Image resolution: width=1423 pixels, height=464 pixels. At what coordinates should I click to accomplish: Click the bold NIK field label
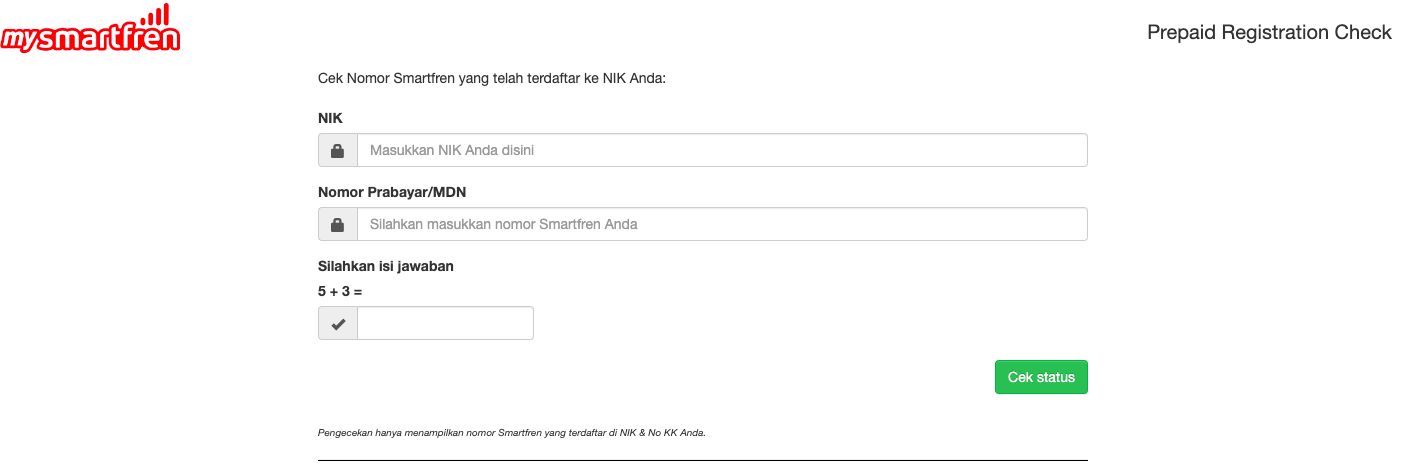coord(330,118)
